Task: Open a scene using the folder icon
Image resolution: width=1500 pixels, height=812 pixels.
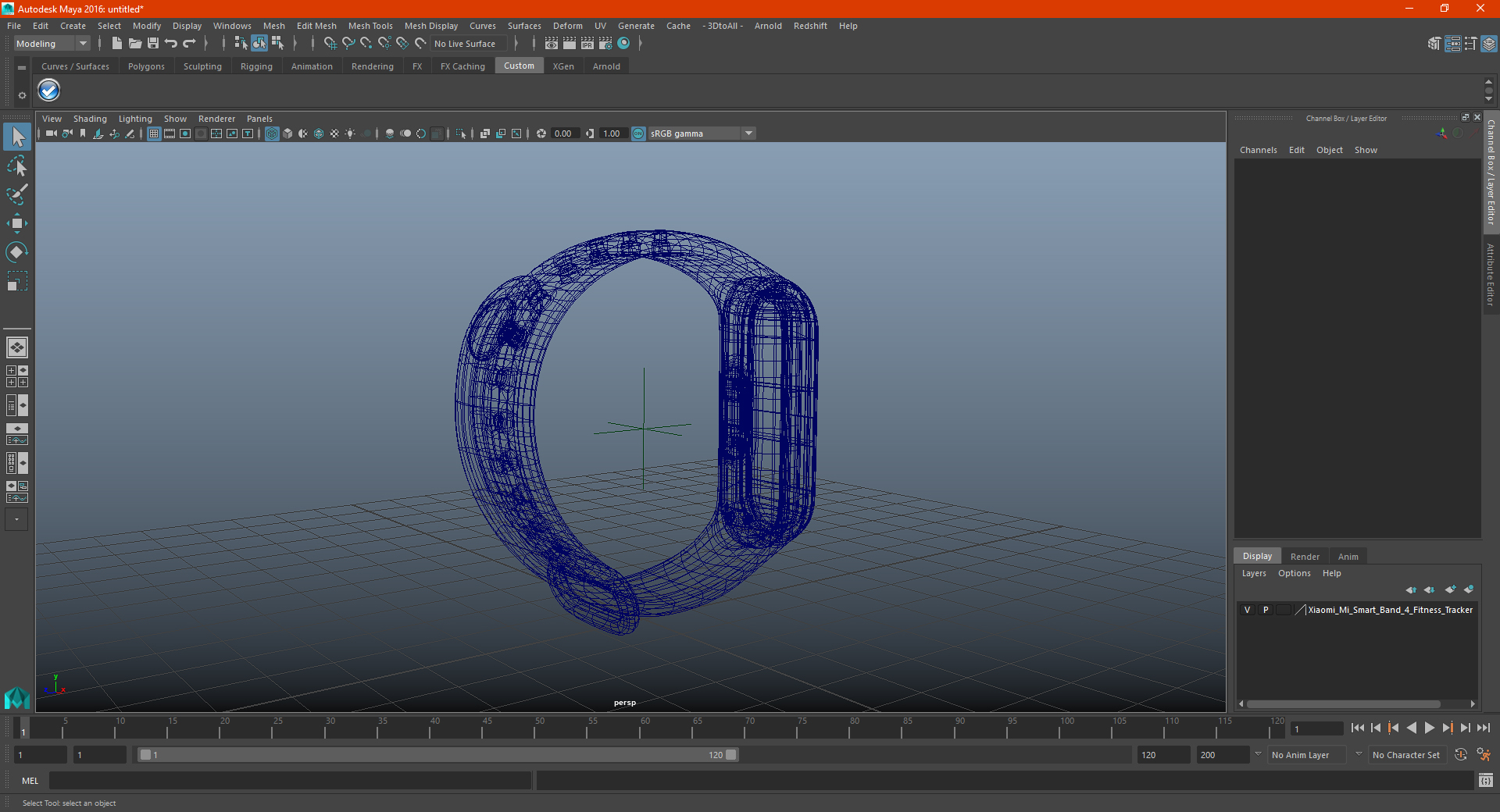Action: [134, 44]
